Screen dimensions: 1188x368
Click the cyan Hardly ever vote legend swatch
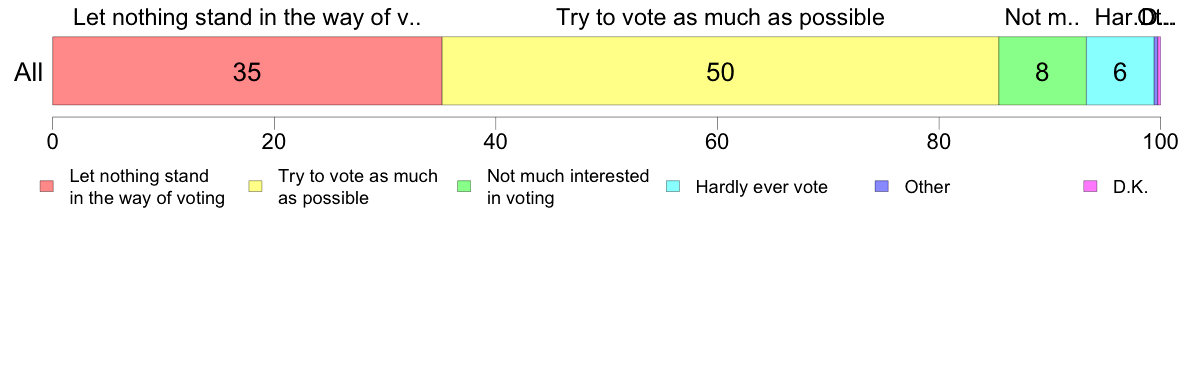click(673, 186)
